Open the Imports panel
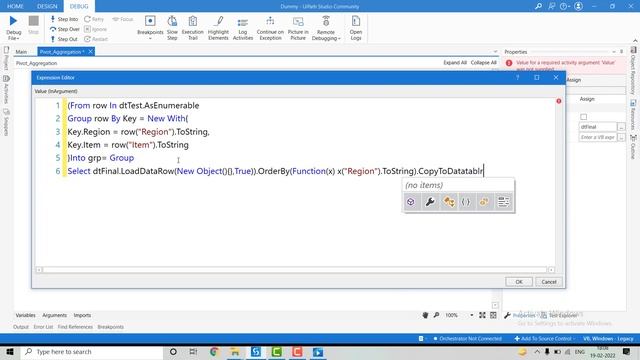The width and height of the screenshot is (640, 360). coord(82,316)
